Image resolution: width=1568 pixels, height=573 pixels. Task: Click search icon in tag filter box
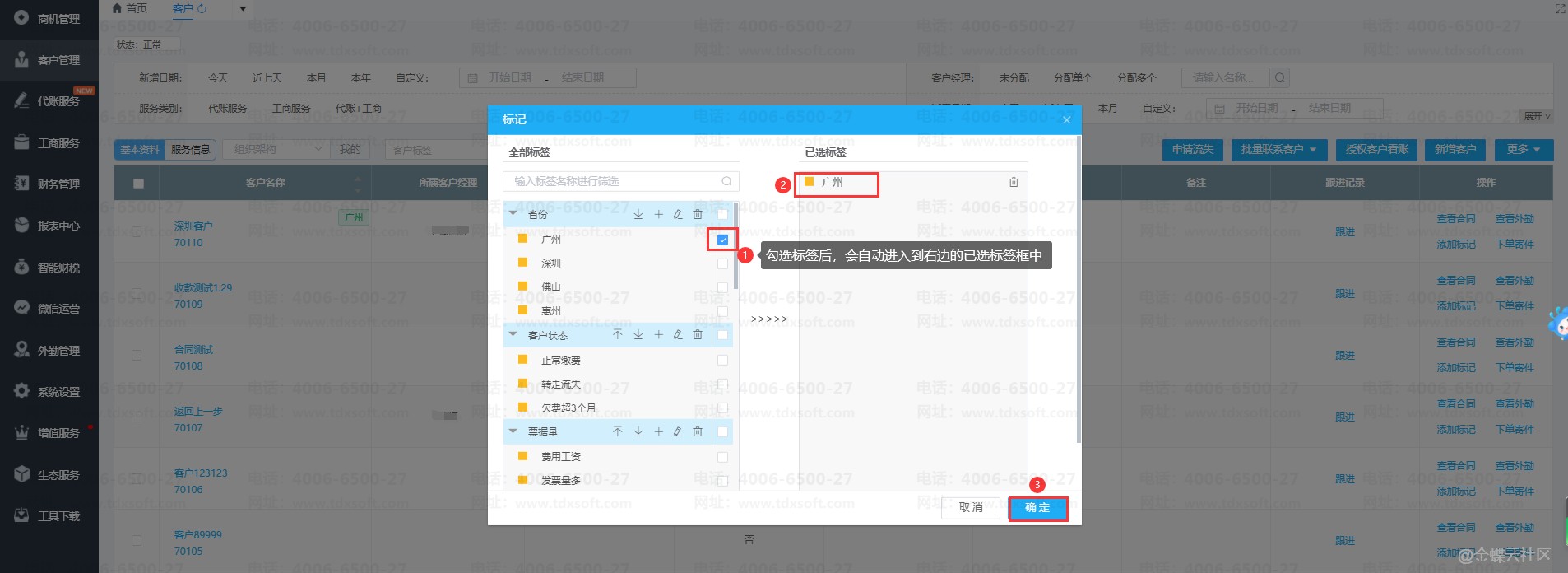click(x=726, y=181)
